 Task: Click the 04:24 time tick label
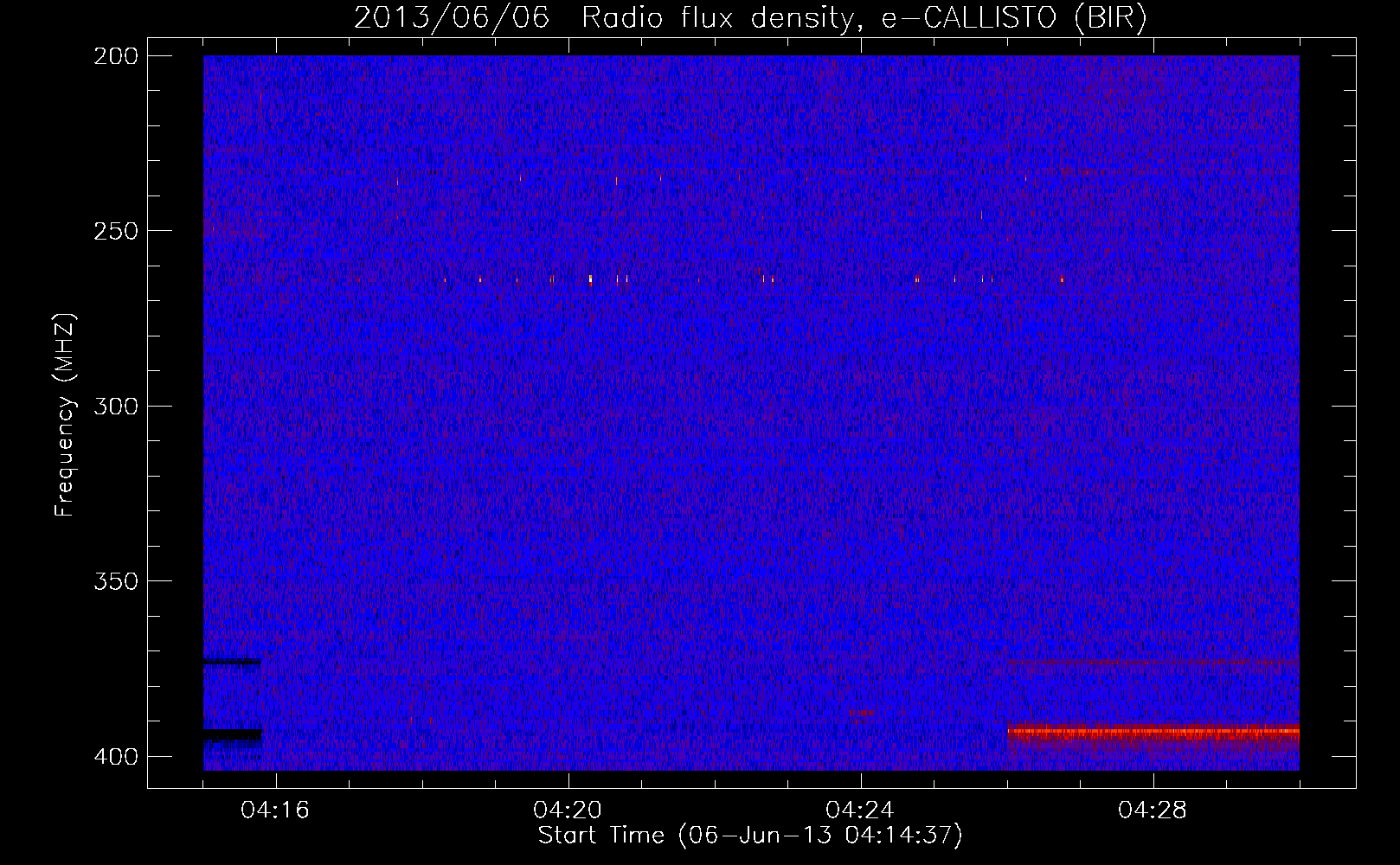860,810
